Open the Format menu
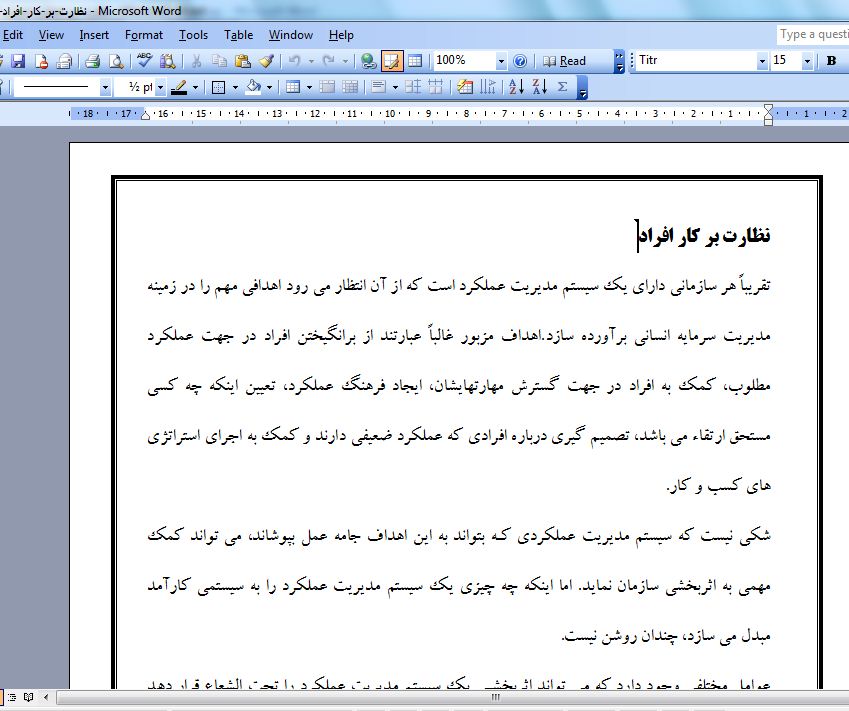The image size is (849, 711). (143, 35)
